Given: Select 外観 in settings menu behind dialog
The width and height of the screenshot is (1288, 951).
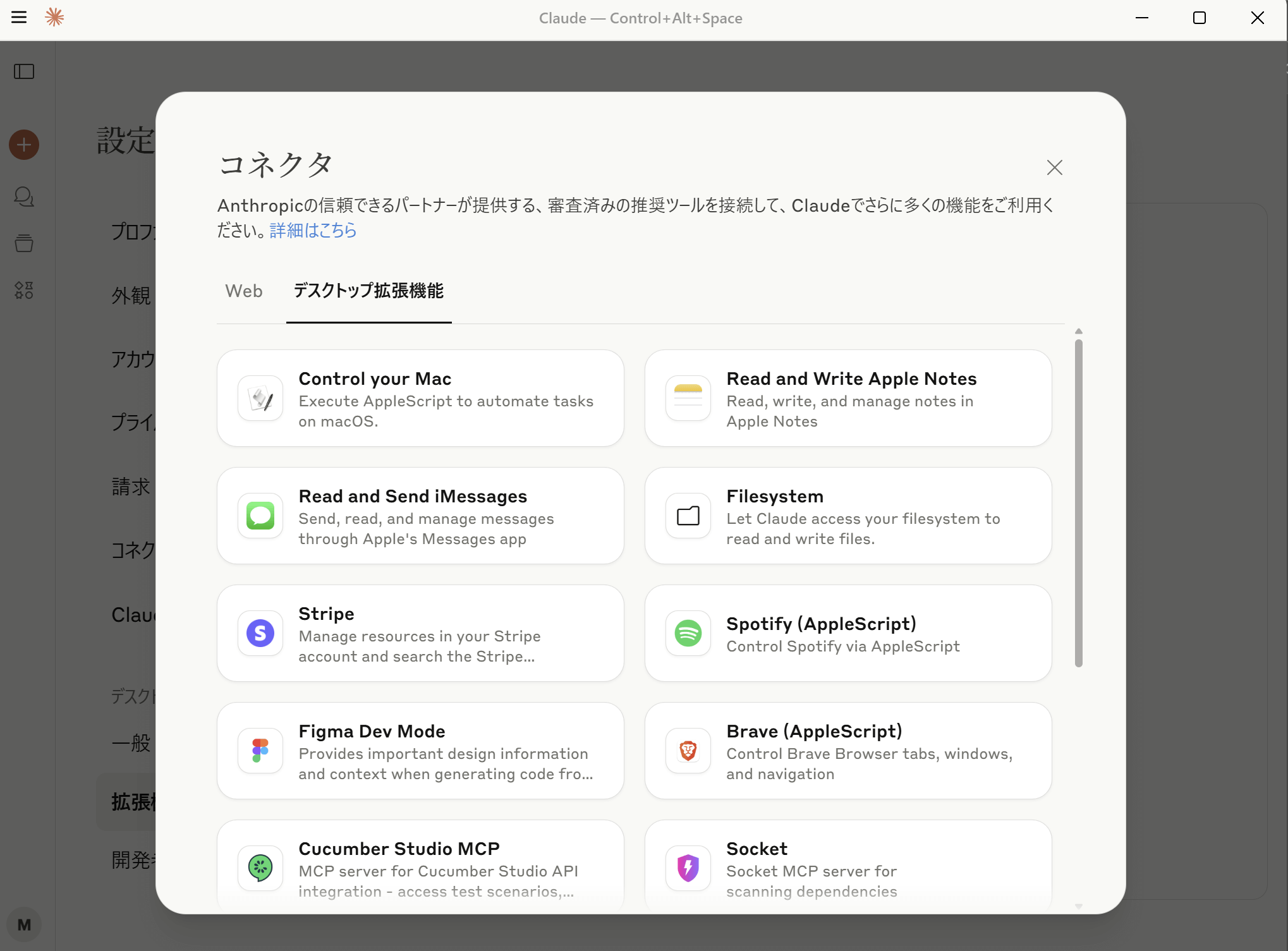Looking at the screenshot, I should coord(131,295).
